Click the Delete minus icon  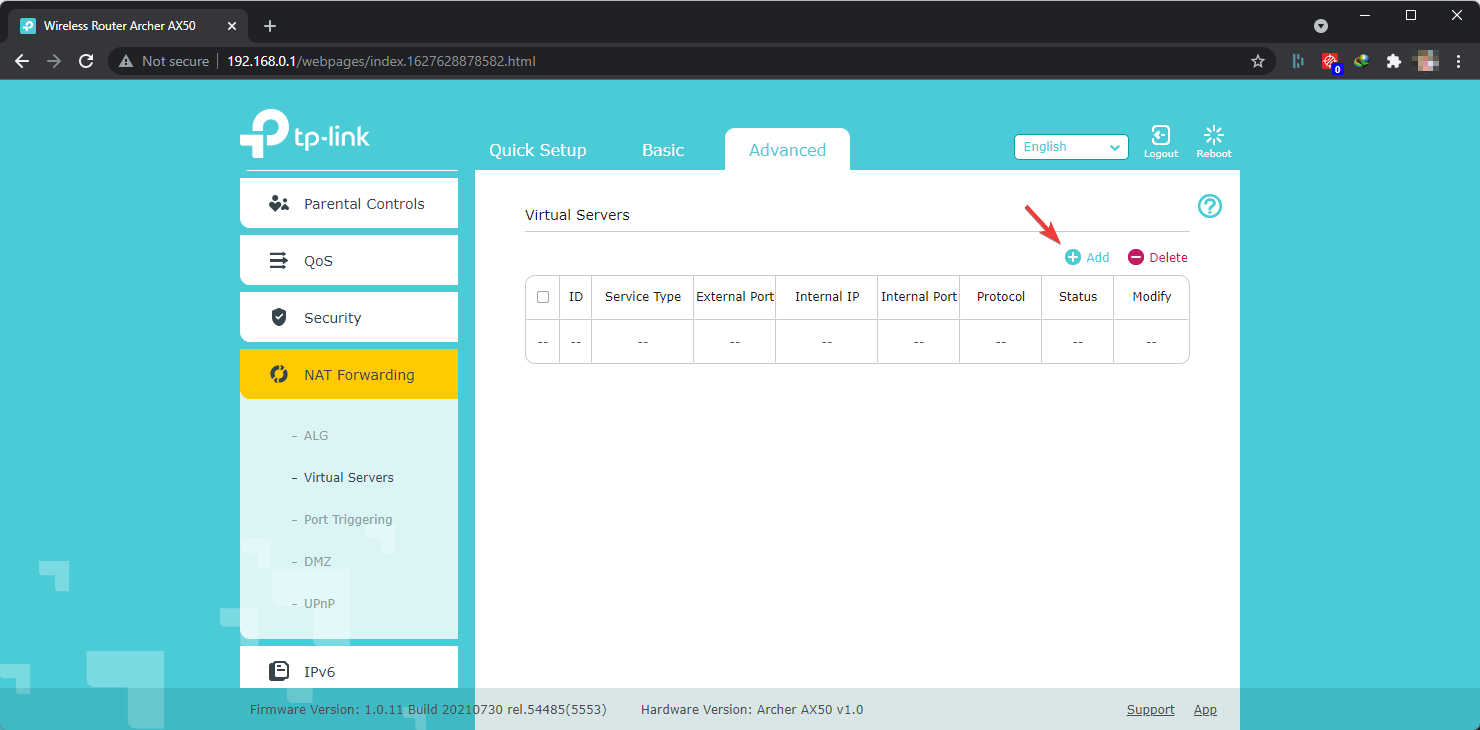1136,257
